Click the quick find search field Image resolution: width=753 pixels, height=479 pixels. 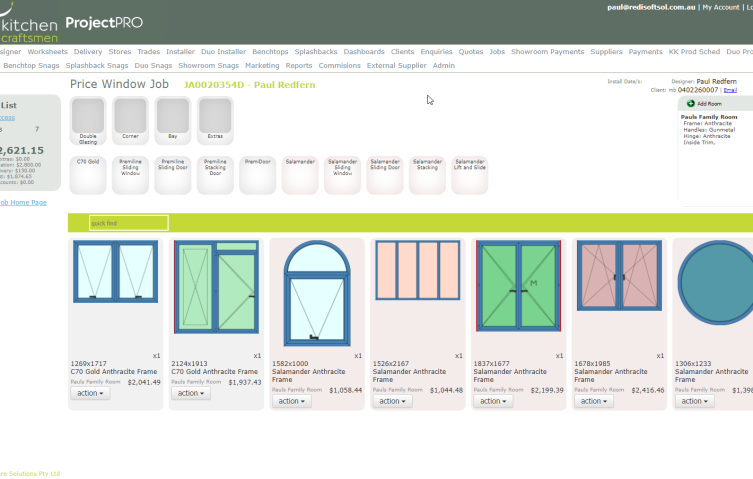(x=129, y=223)
